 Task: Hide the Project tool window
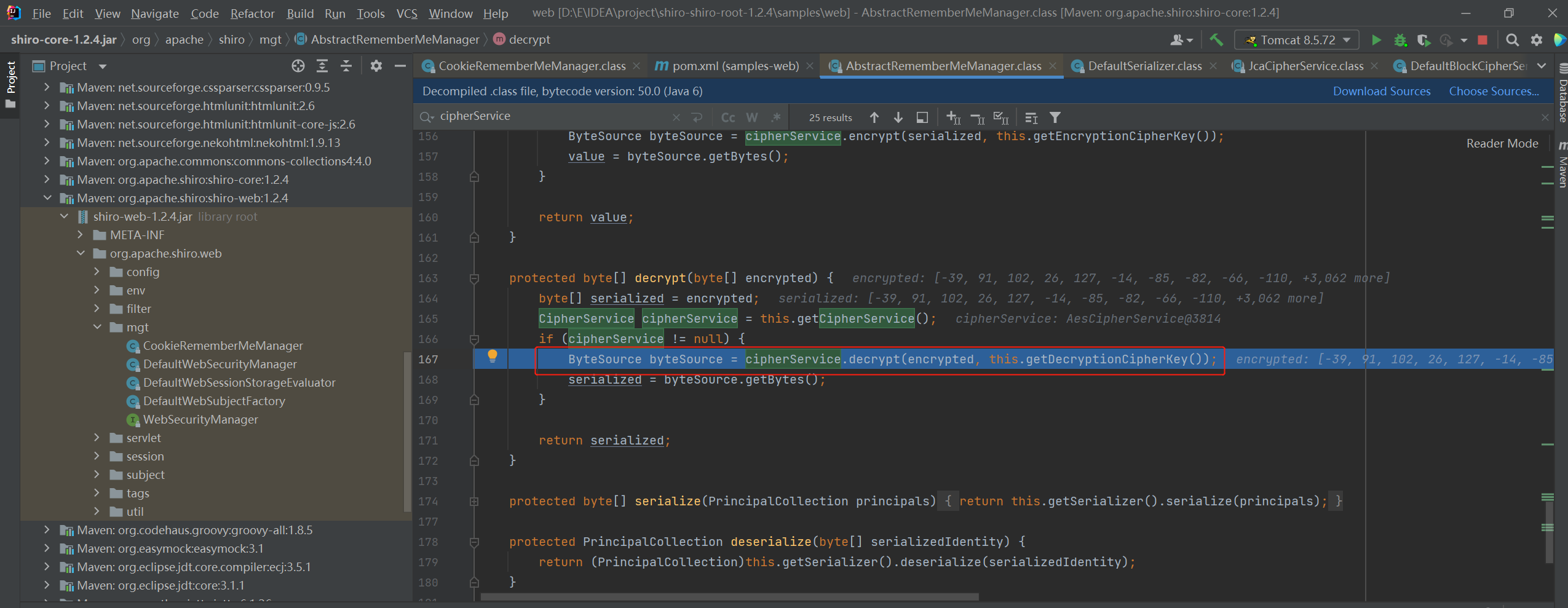400,66
